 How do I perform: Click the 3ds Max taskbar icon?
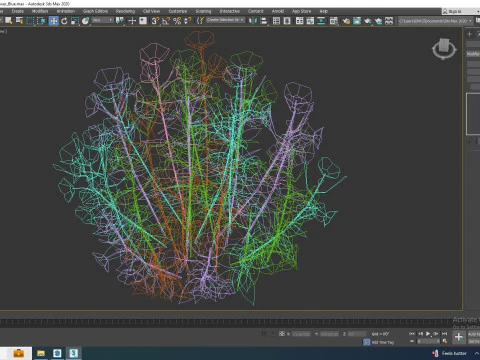[74, 353]
